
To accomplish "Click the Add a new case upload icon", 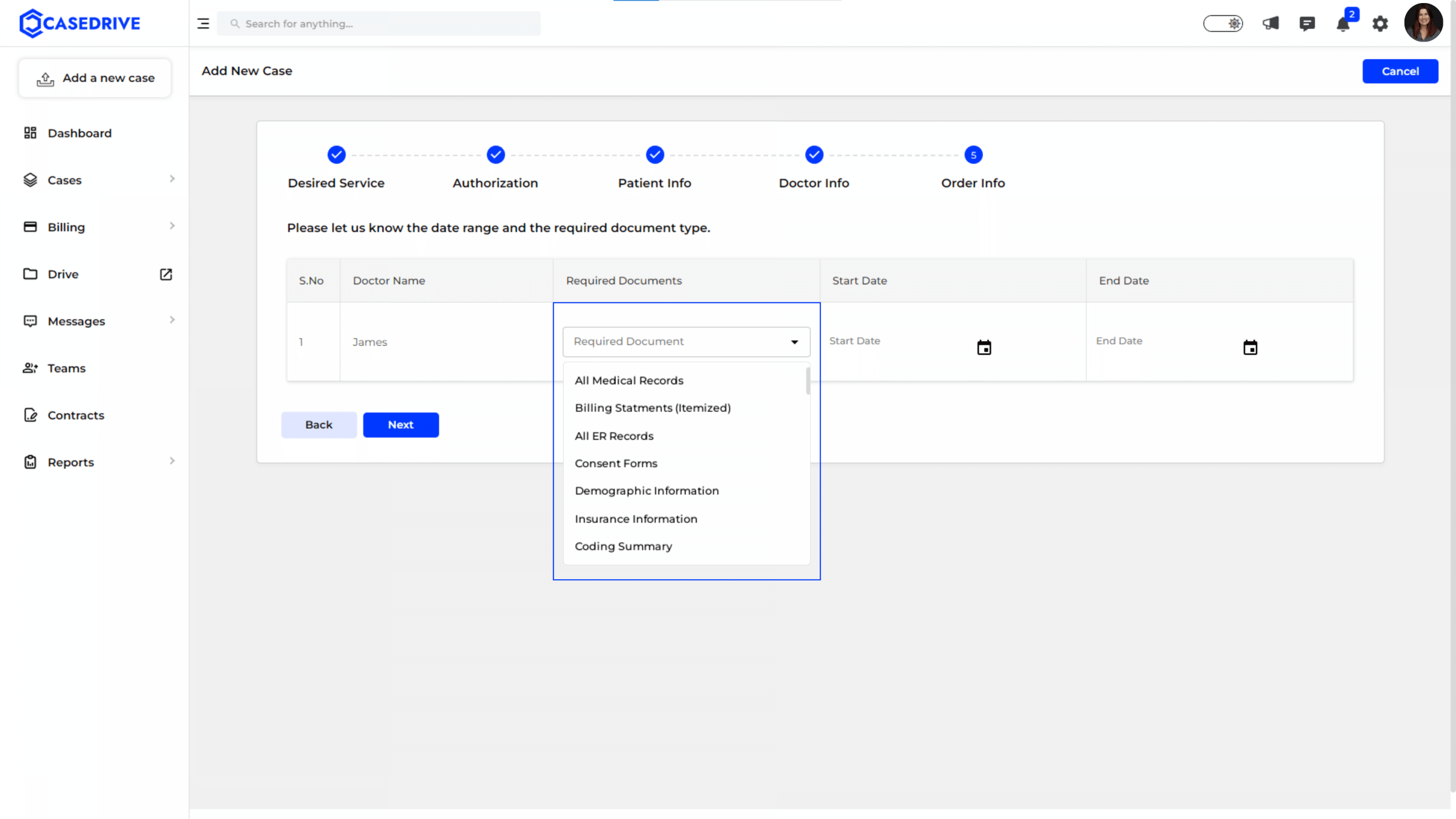I will pos(45,79).
